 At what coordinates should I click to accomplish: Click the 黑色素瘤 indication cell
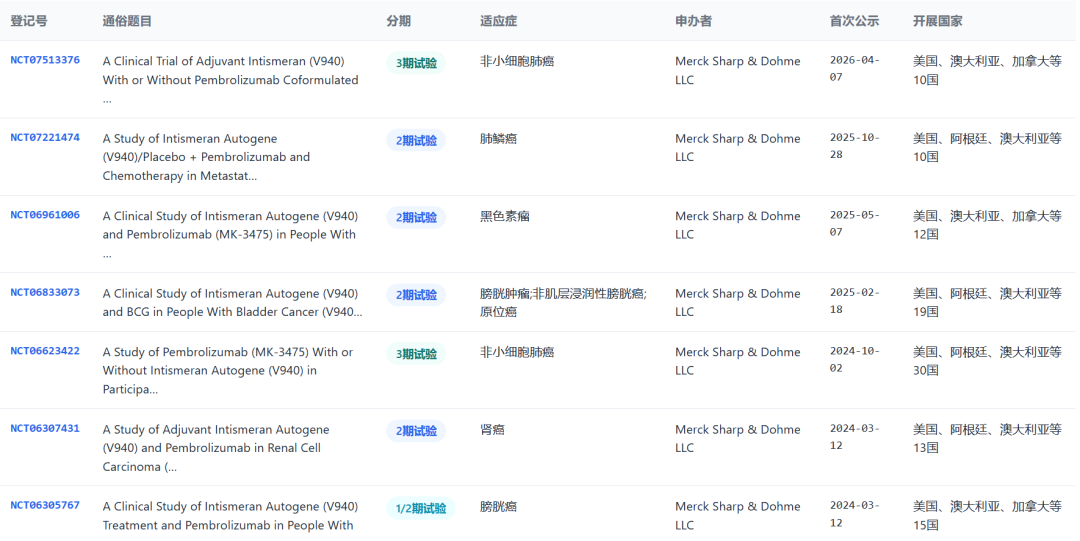point(504,216)
